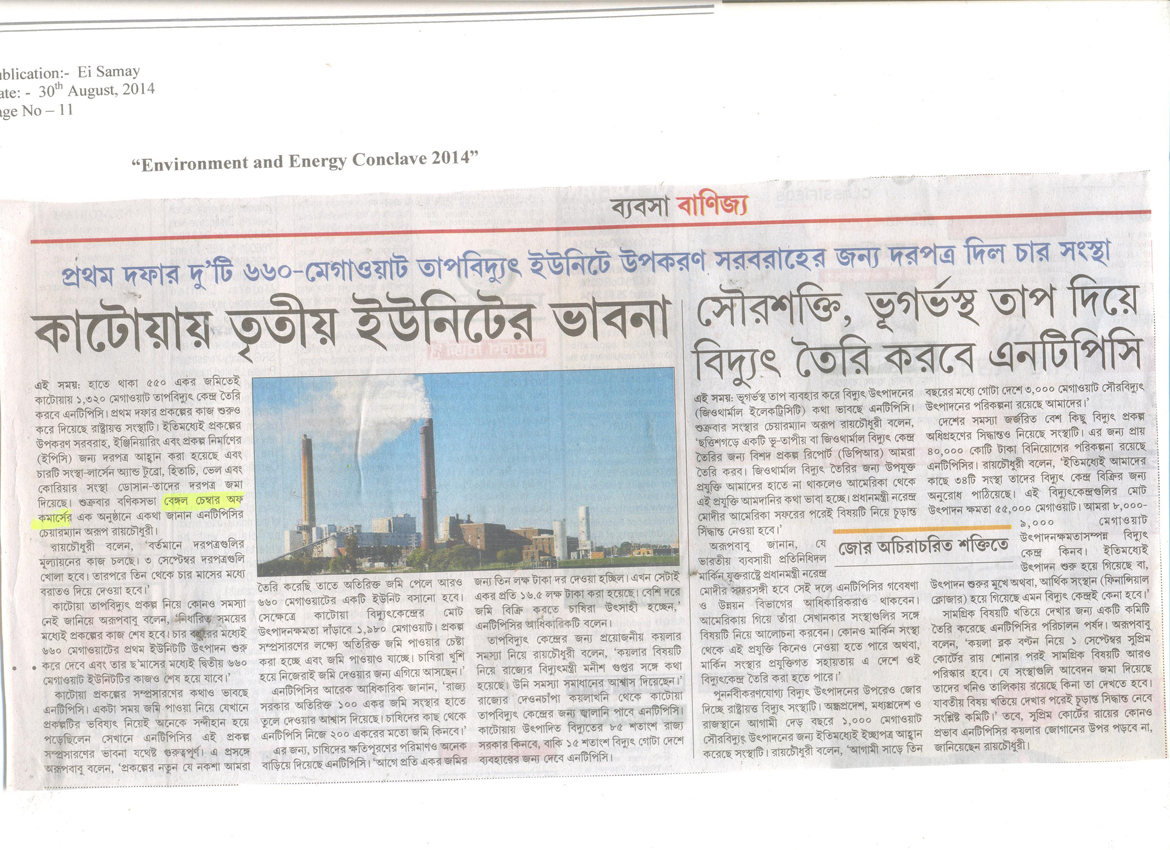The height and width of the screenshot is (850, 1170).
Task: Click the 'No – 11' page number line
Action: point(48,110)
